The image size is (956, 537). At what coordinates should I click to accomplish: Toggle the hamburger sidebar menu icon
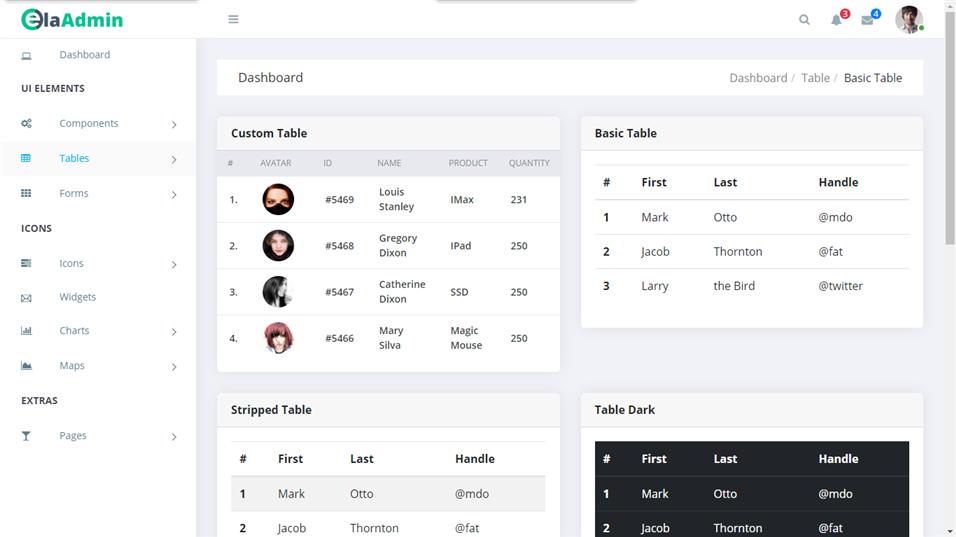[x=233, y=19]
